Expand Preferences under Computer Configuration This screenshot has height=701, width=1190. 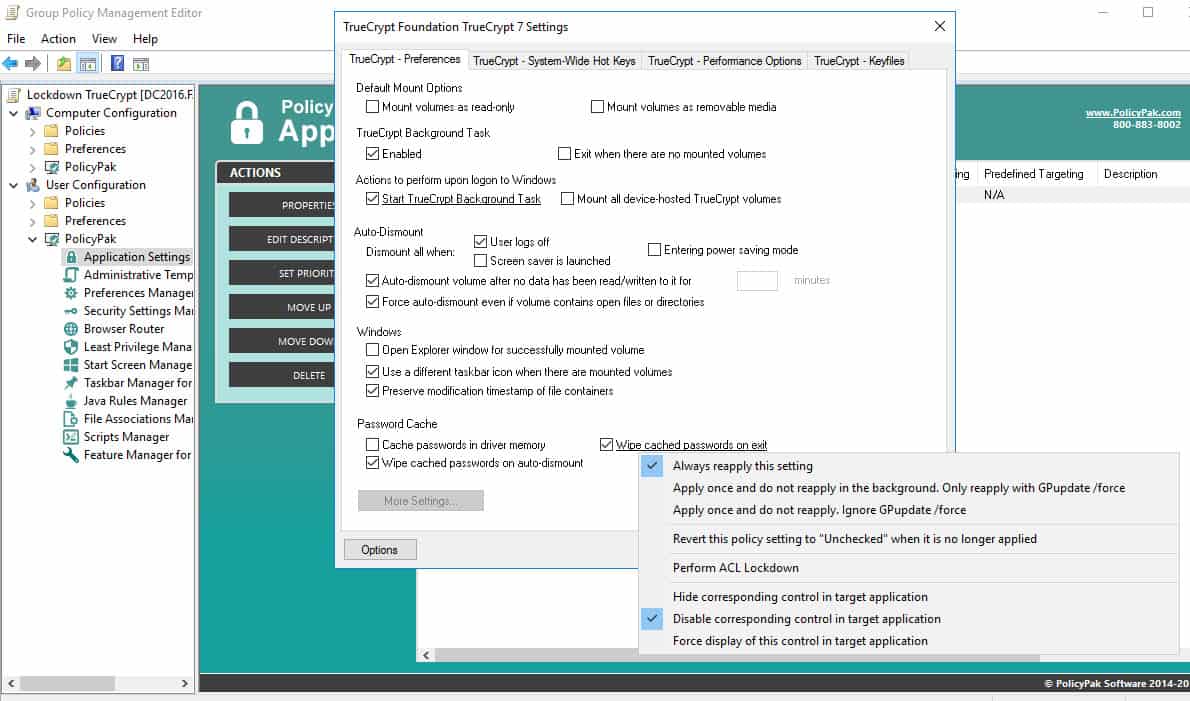[32, 149]
